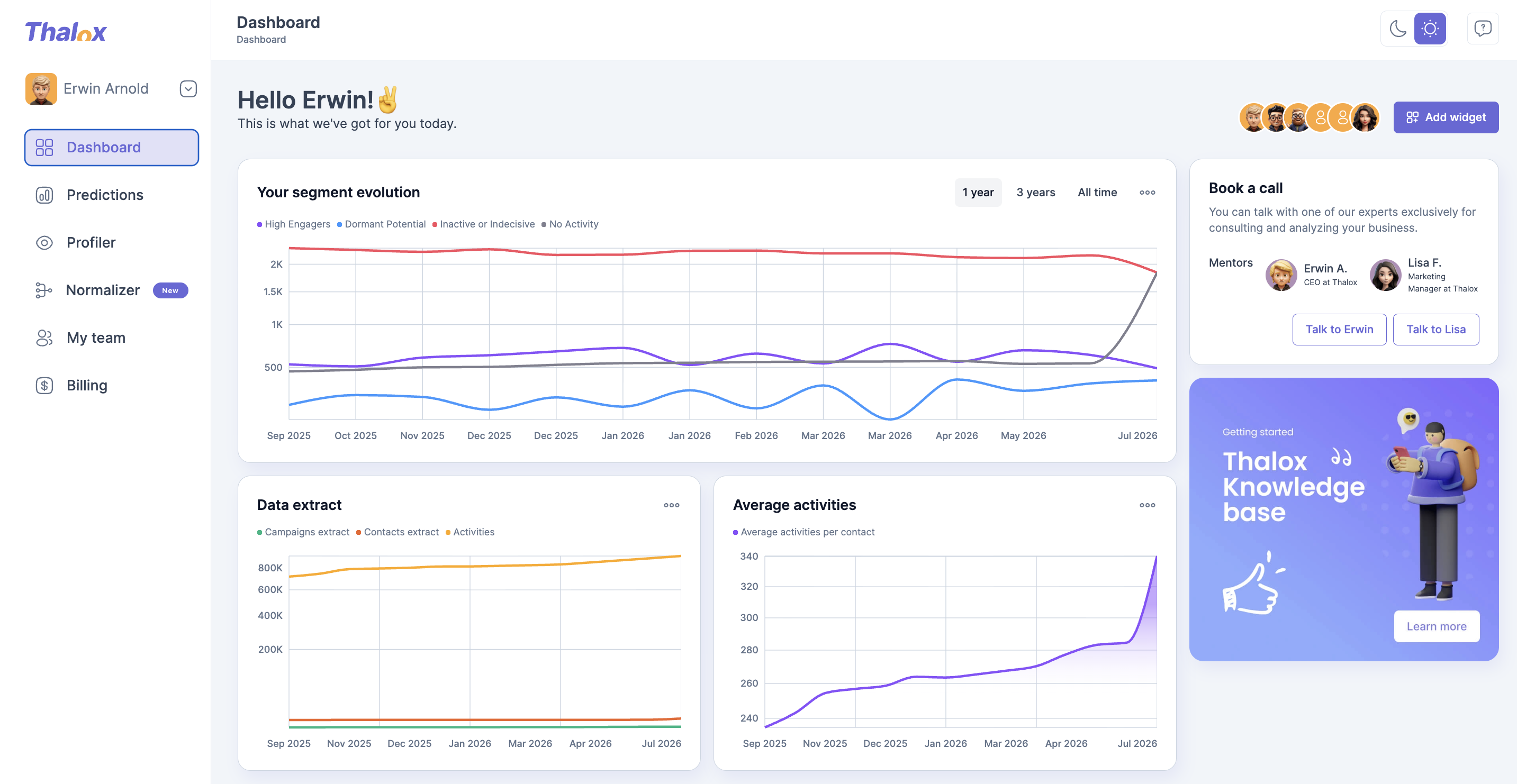Click the Getting started label
The image size is (1517, 784).
coord(1257,432)
